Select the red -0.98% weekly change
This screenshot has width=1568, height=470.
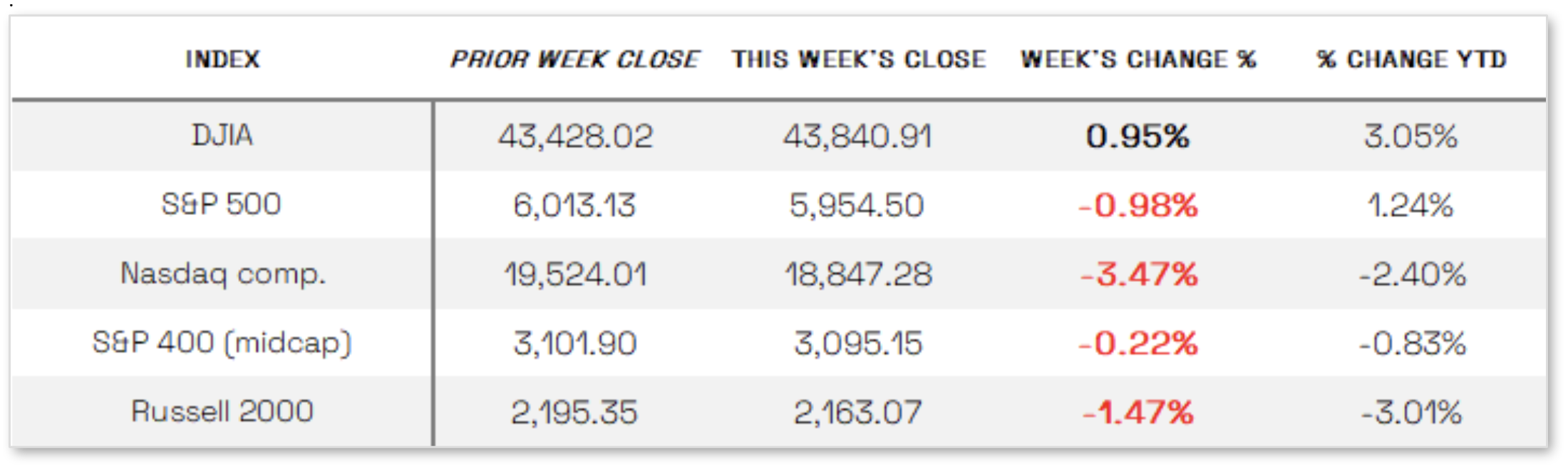pos(1138,206)
